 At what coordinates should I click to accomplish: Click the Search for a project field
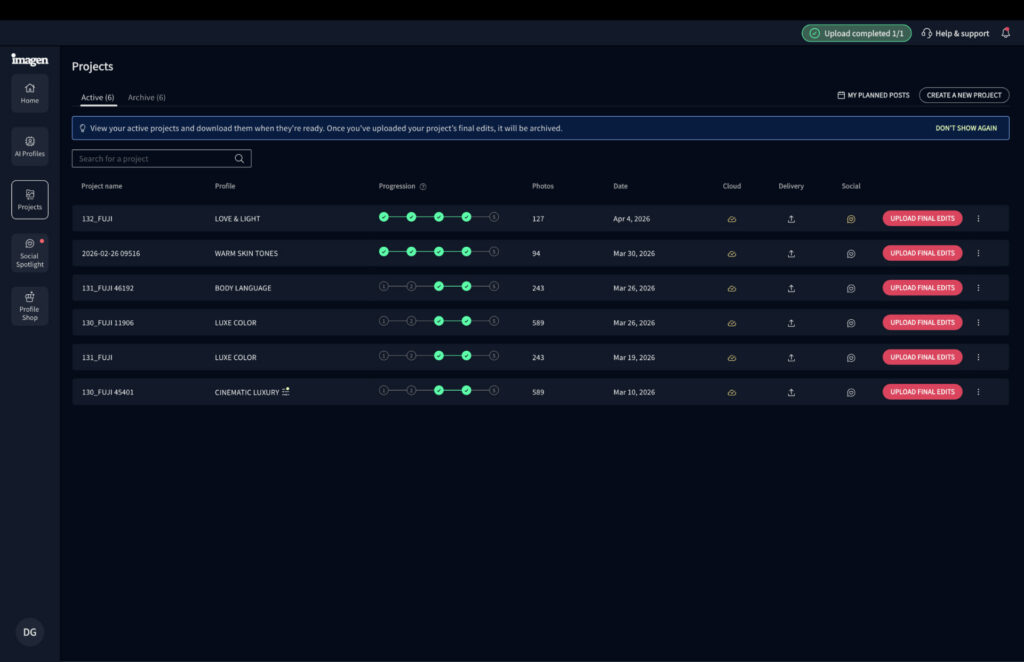(152, 159)
